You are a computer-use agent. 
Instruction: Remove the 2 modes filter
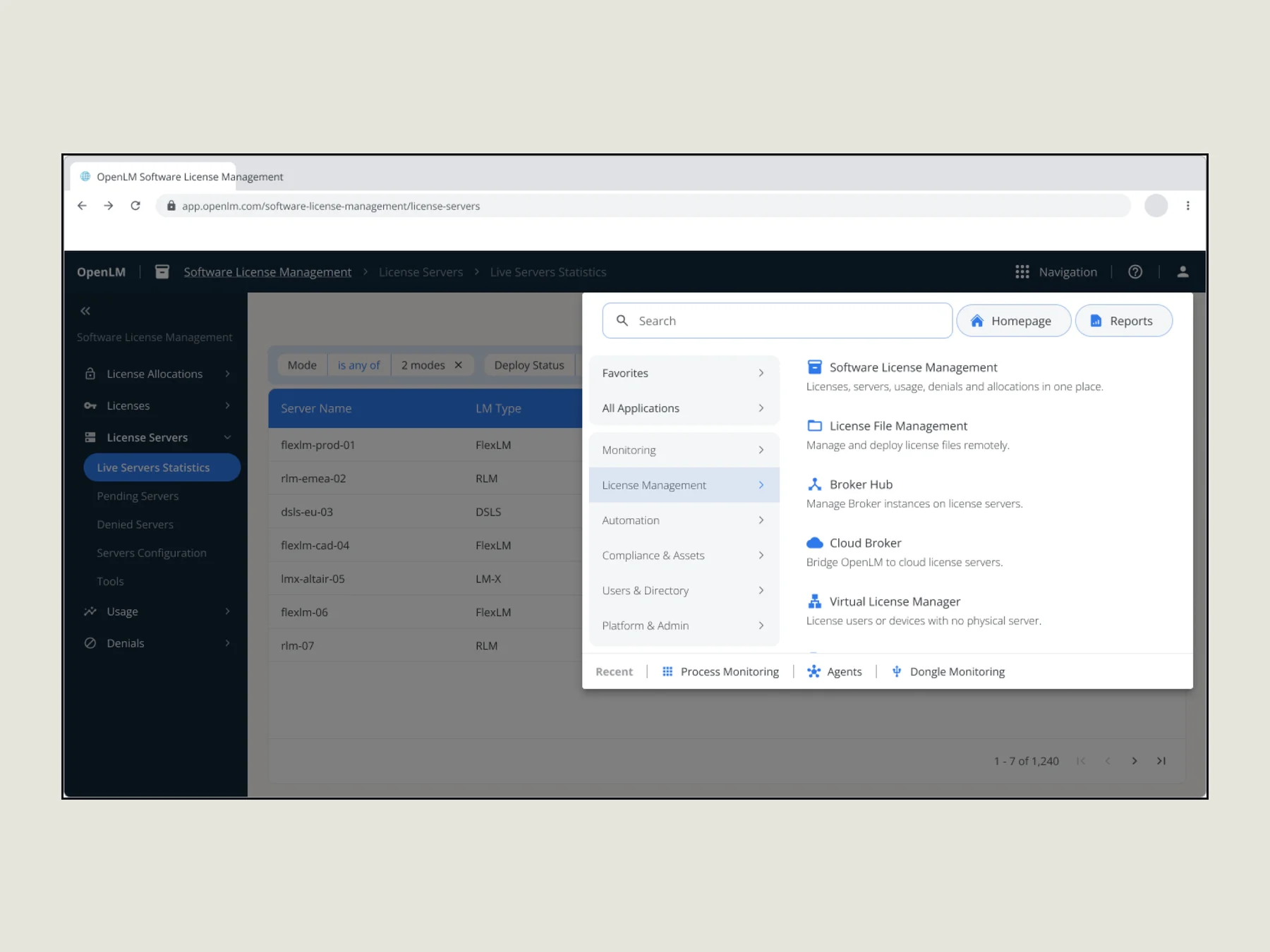459,365
